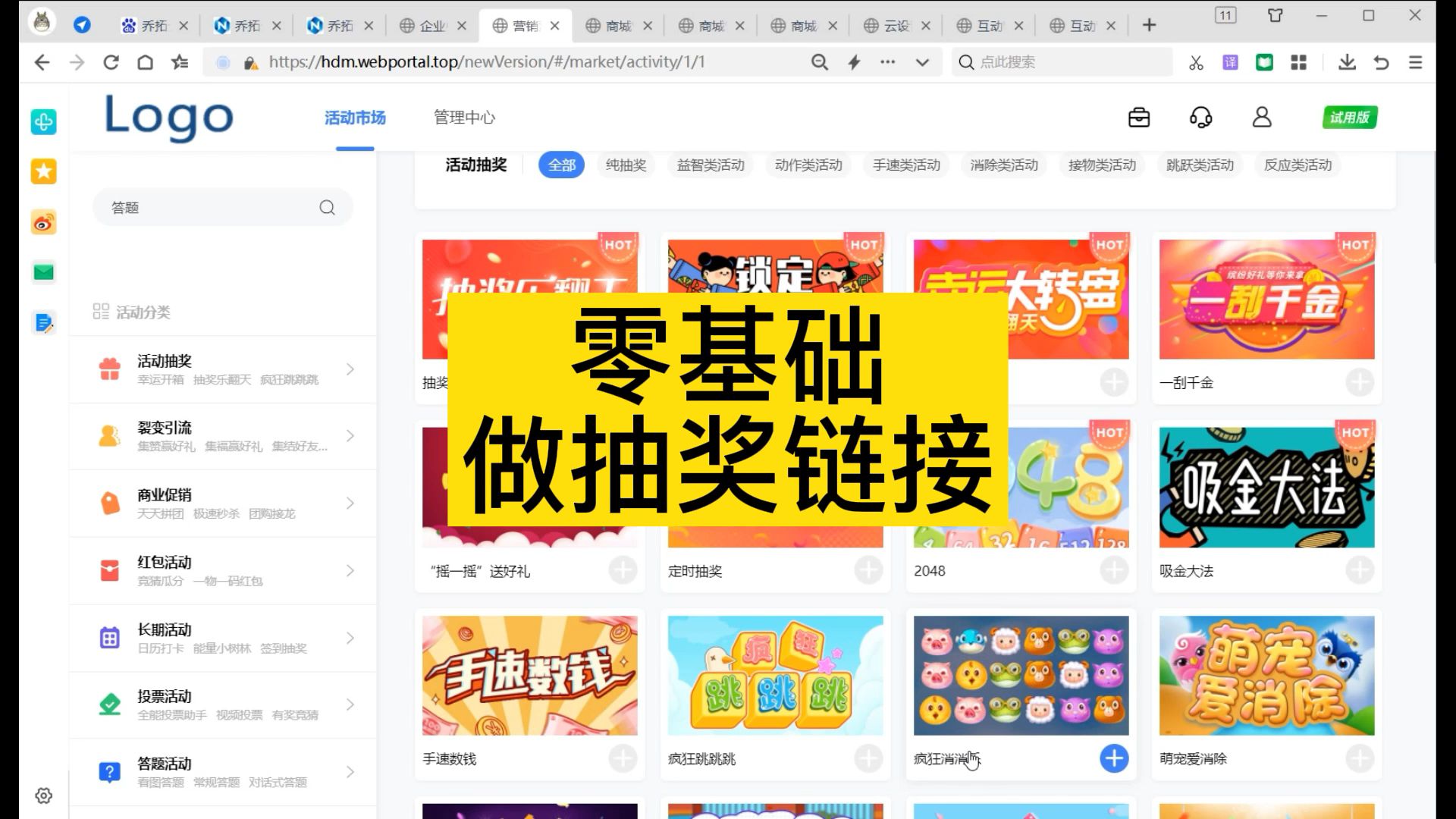This screenshot has height=819, width=1456.
Task: Open the favorites star-list icon
Action: [x=180, y=62]
